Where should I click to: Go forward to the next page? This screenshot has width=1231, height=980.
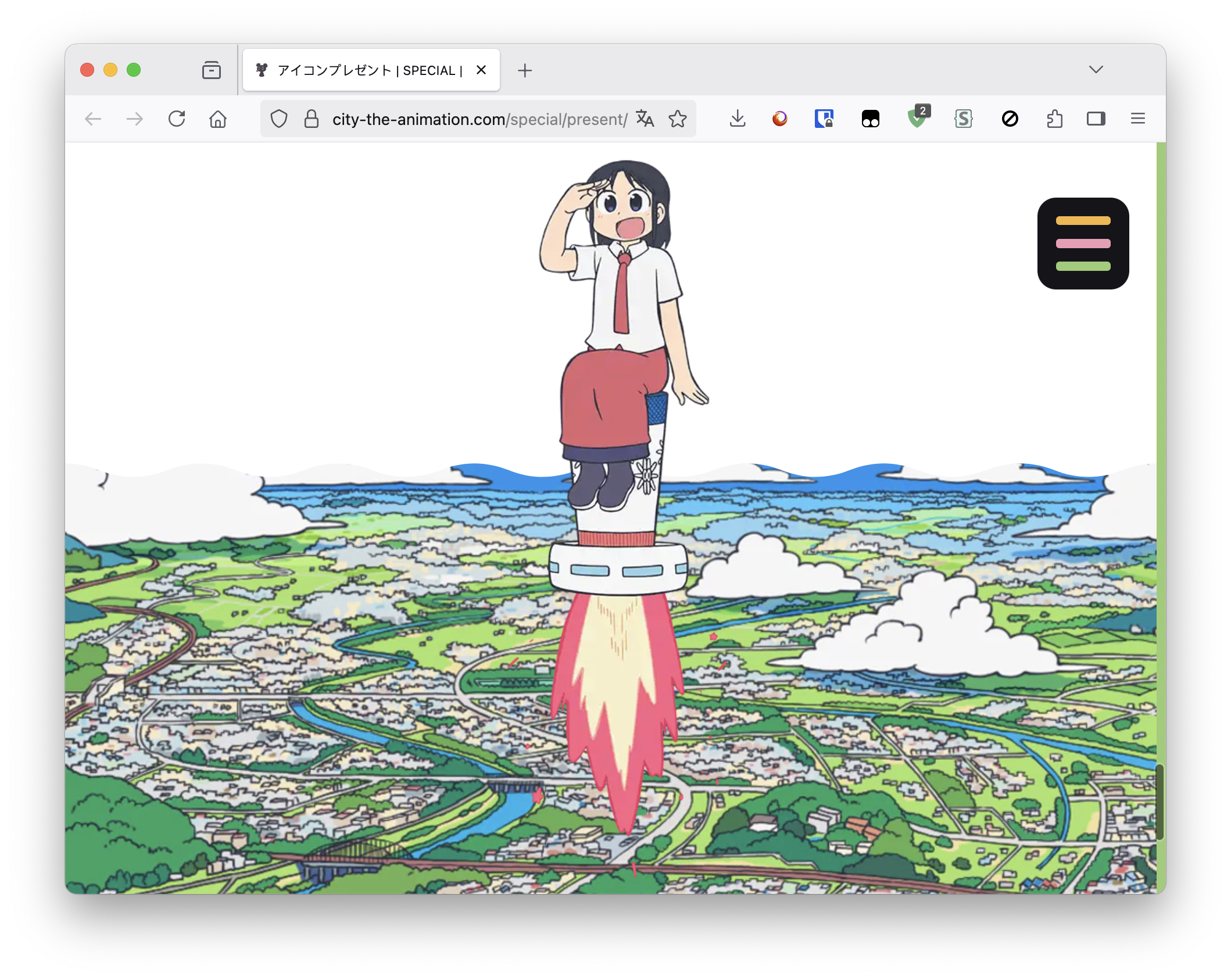point(135,119)
